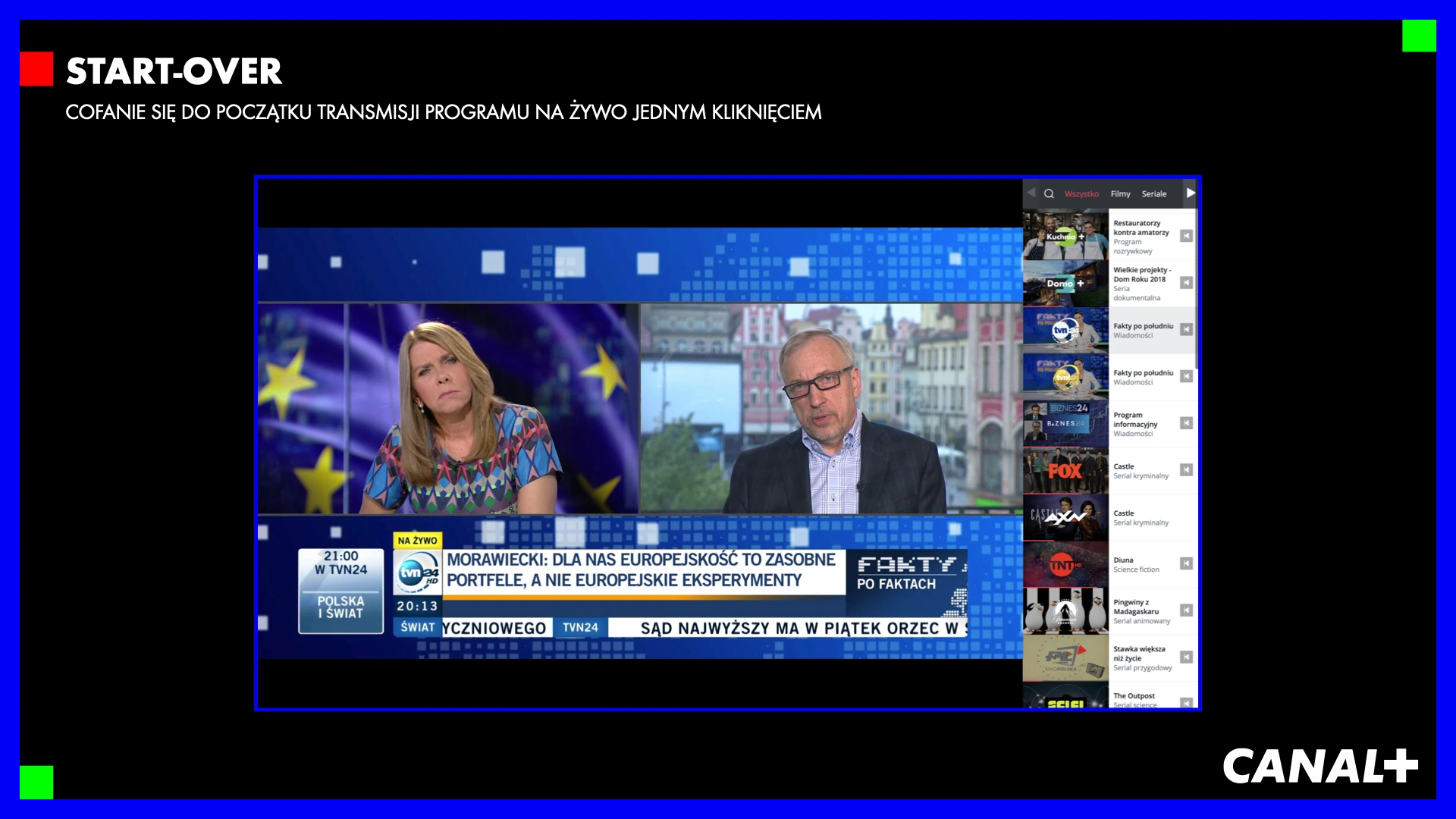Start over Wielkie projekty - Dom Roku 2018

[1186, 283]
